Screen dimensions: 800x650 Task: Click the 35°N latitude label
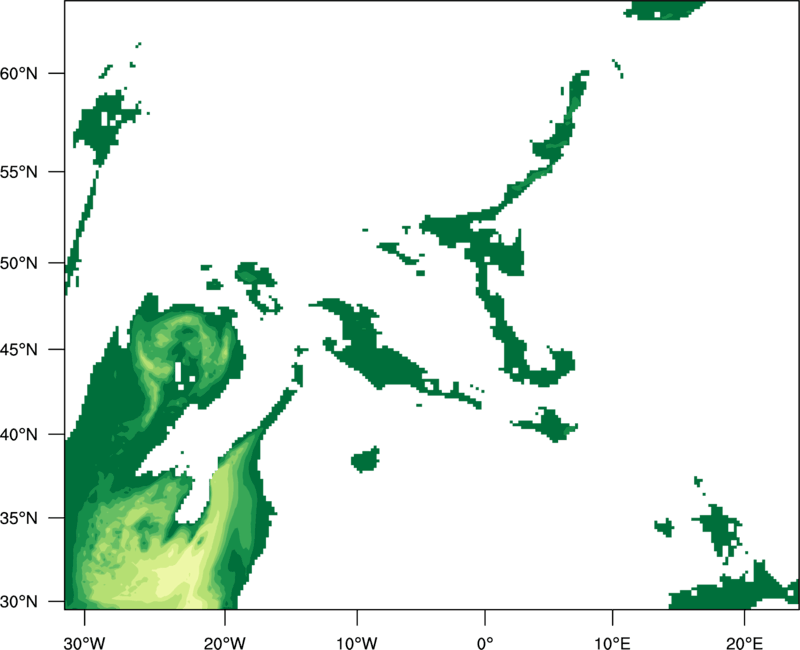coord(18,518)
